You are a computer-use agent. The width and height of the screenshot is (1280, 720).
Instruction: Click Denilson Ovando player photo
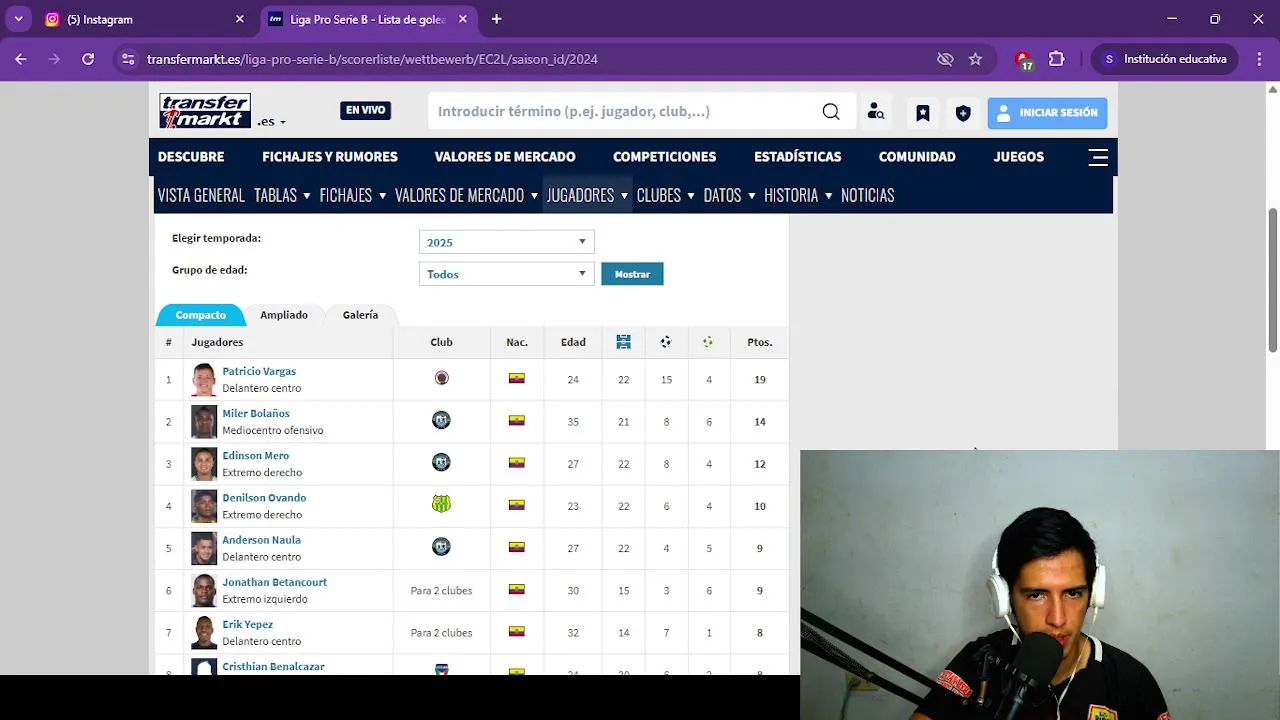click(204, 505)
